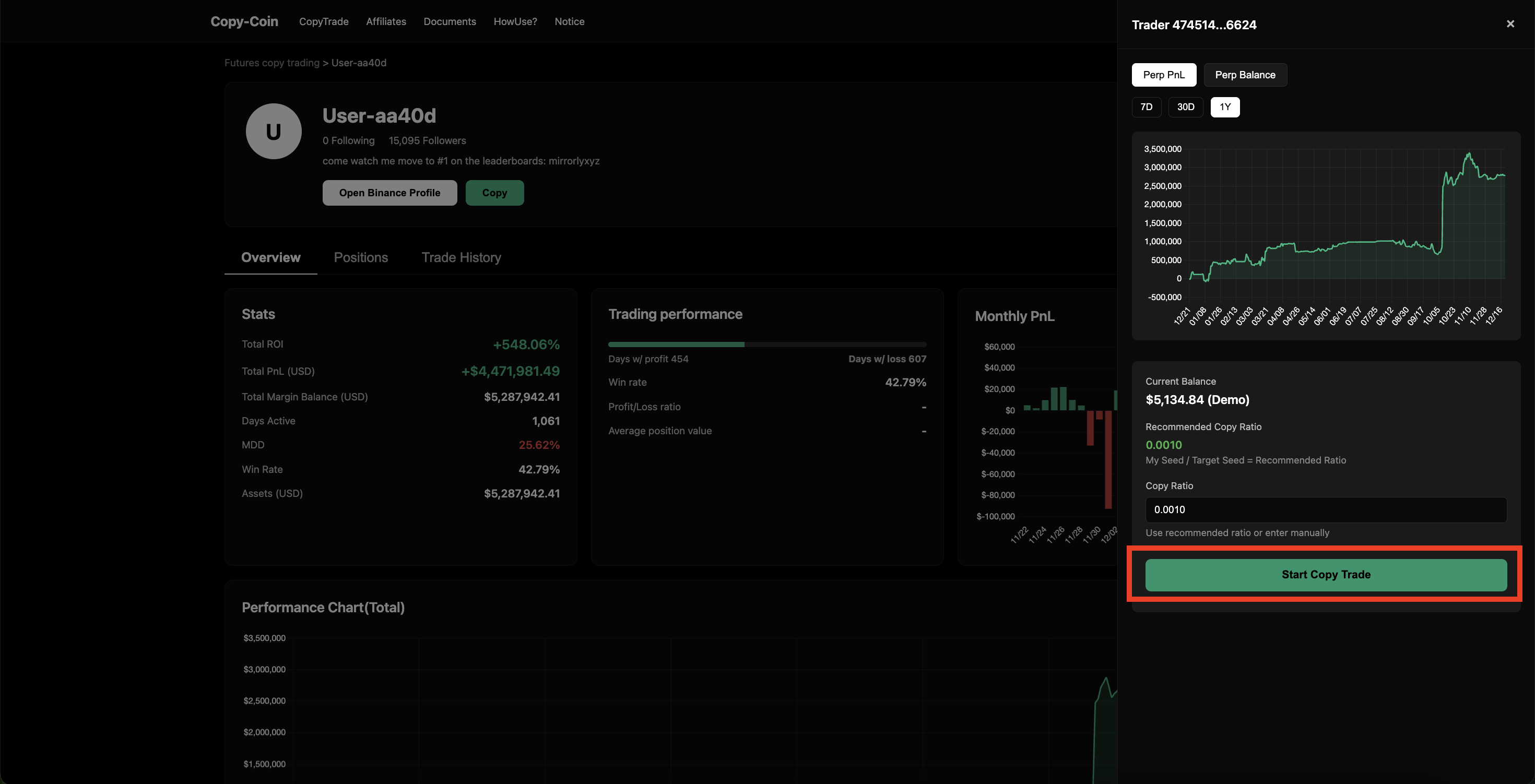
Task: Click the User-aa40d profile name heading
Action: coord(379,115)
